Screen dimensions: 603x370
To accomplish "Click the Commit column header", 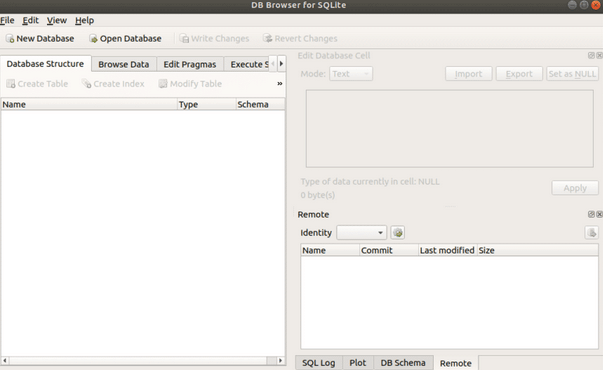I will click(389, 250).
